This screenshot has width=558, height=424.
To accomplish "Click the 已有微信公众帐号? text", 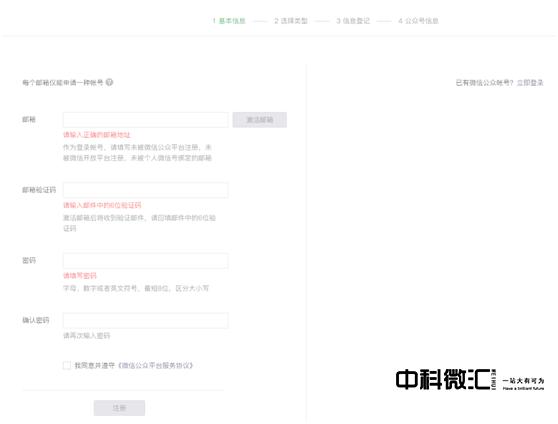I will click(485, 83).
